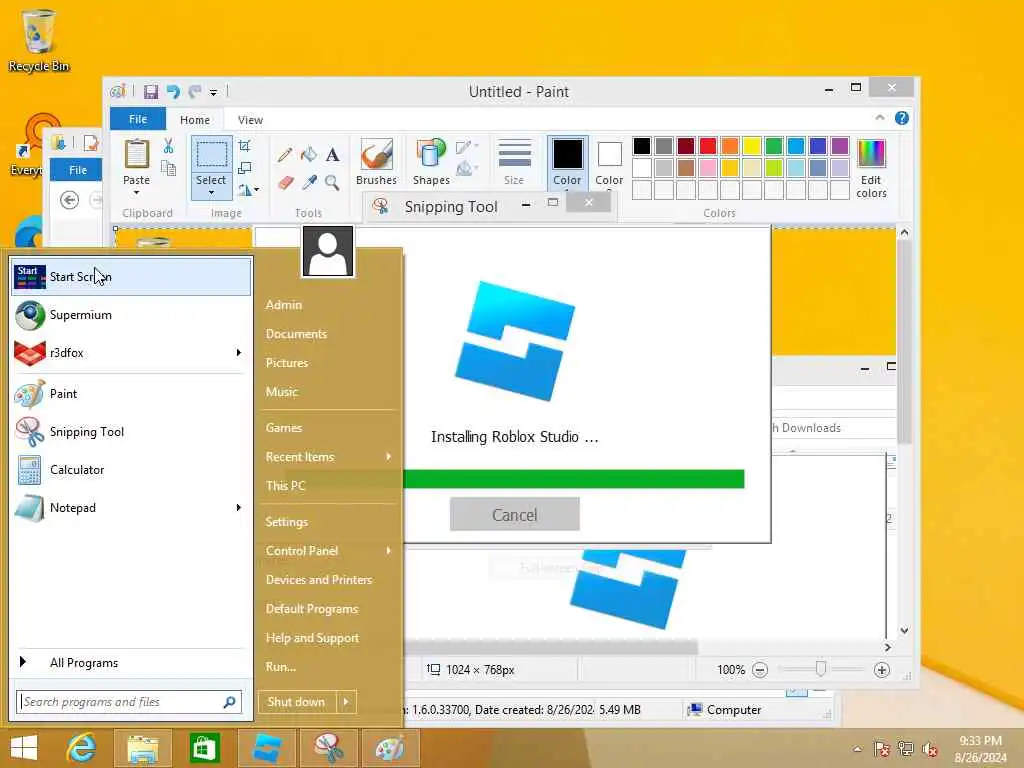Image resolution: width=1024 pixels, height=768 pixels.
Task: Click the Undo arrow in Paint
Action: [173, 91]
